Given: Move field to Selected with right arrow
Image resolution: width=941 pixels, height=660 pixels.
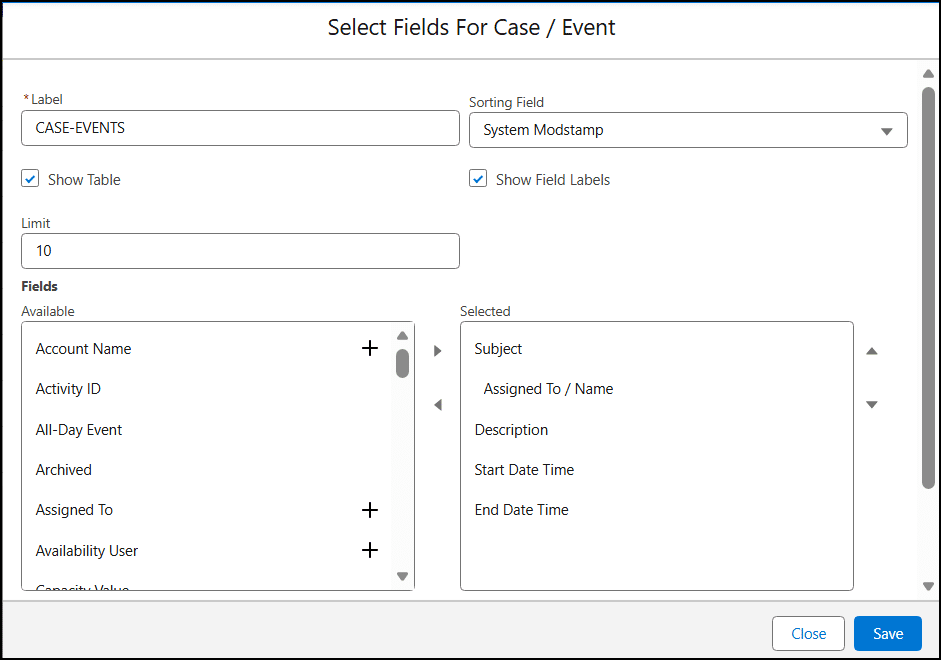Looking at the screenshot, I should (x=437, y=351).
